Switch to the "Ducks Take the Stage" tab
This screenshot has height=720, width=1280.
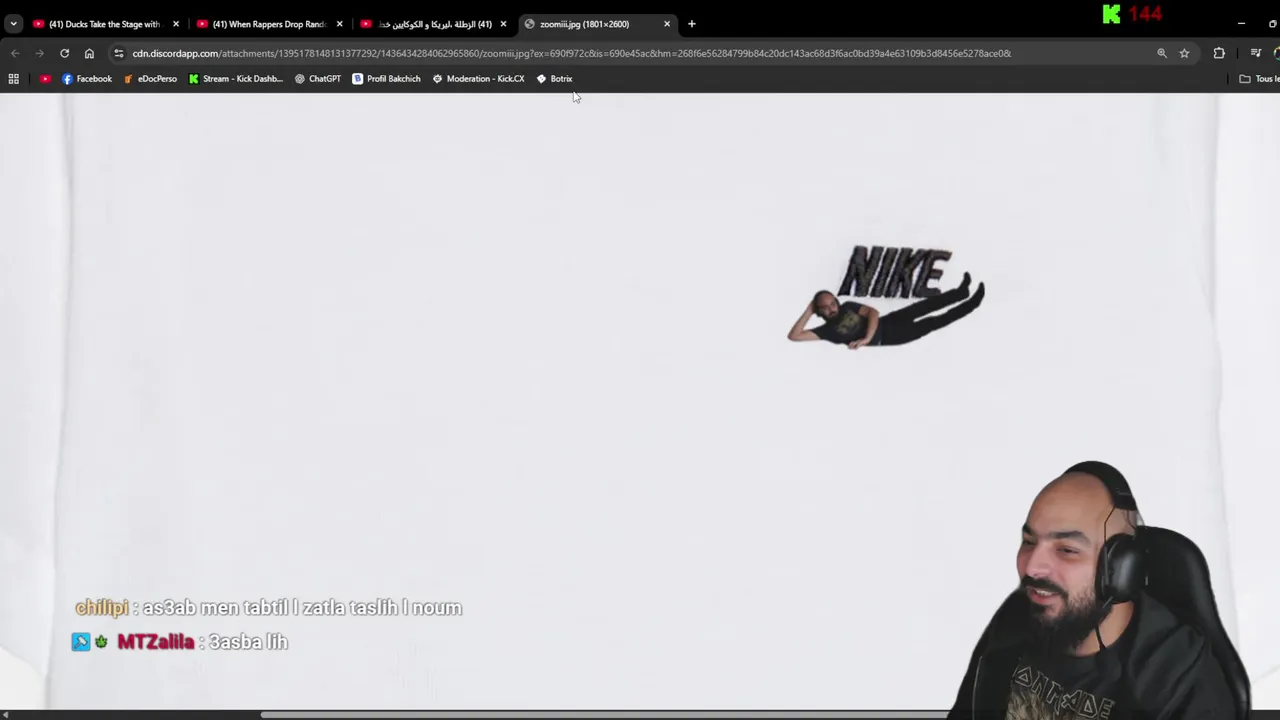pos(105,24)
